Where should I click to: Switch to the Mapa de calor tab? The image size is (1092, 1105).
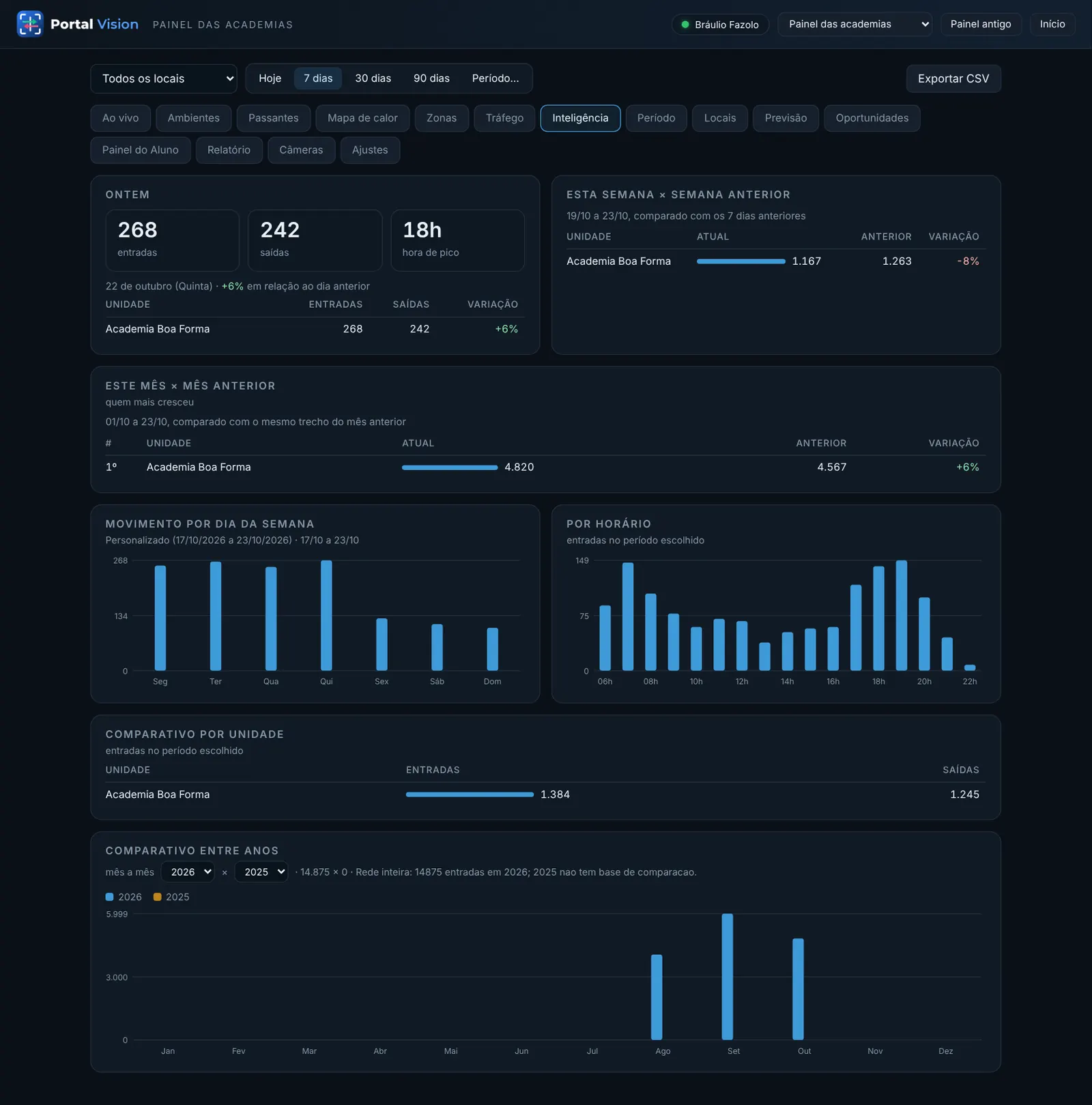pos(362,118)
